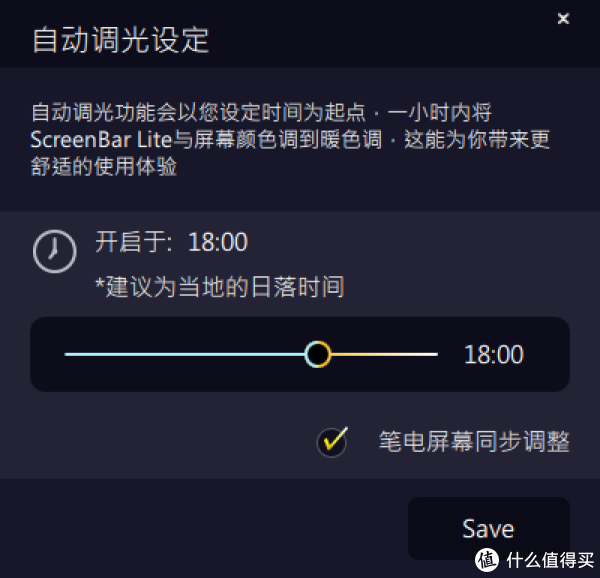Click the dark slider panel background

click(300, 379)
